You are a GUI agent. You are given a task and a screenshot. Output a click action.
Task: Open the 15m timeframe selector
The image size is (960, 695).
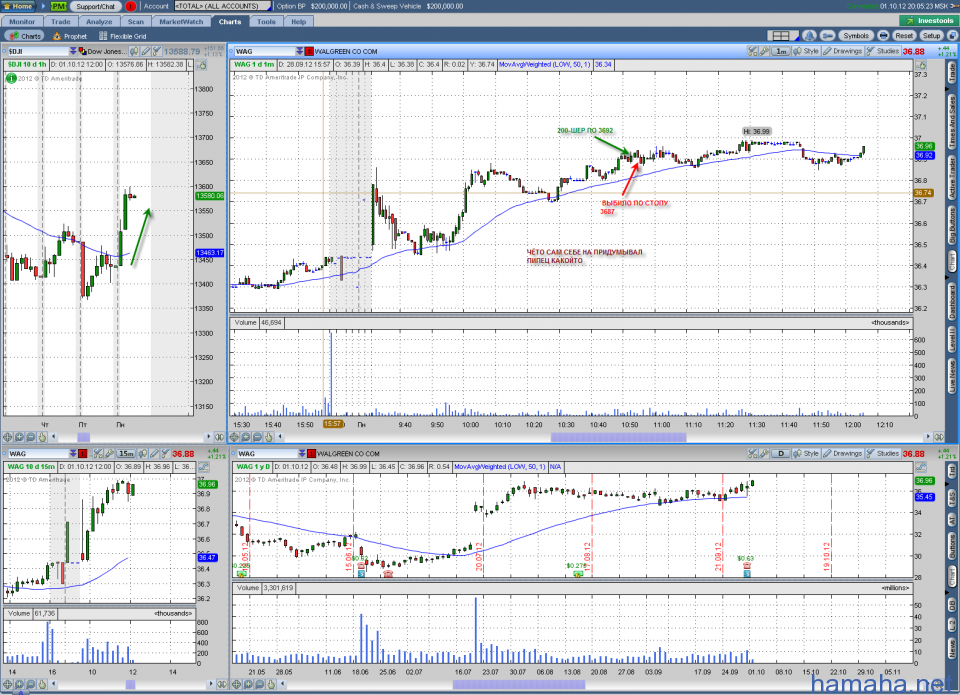pyautogui.click(x=126, y=454)
